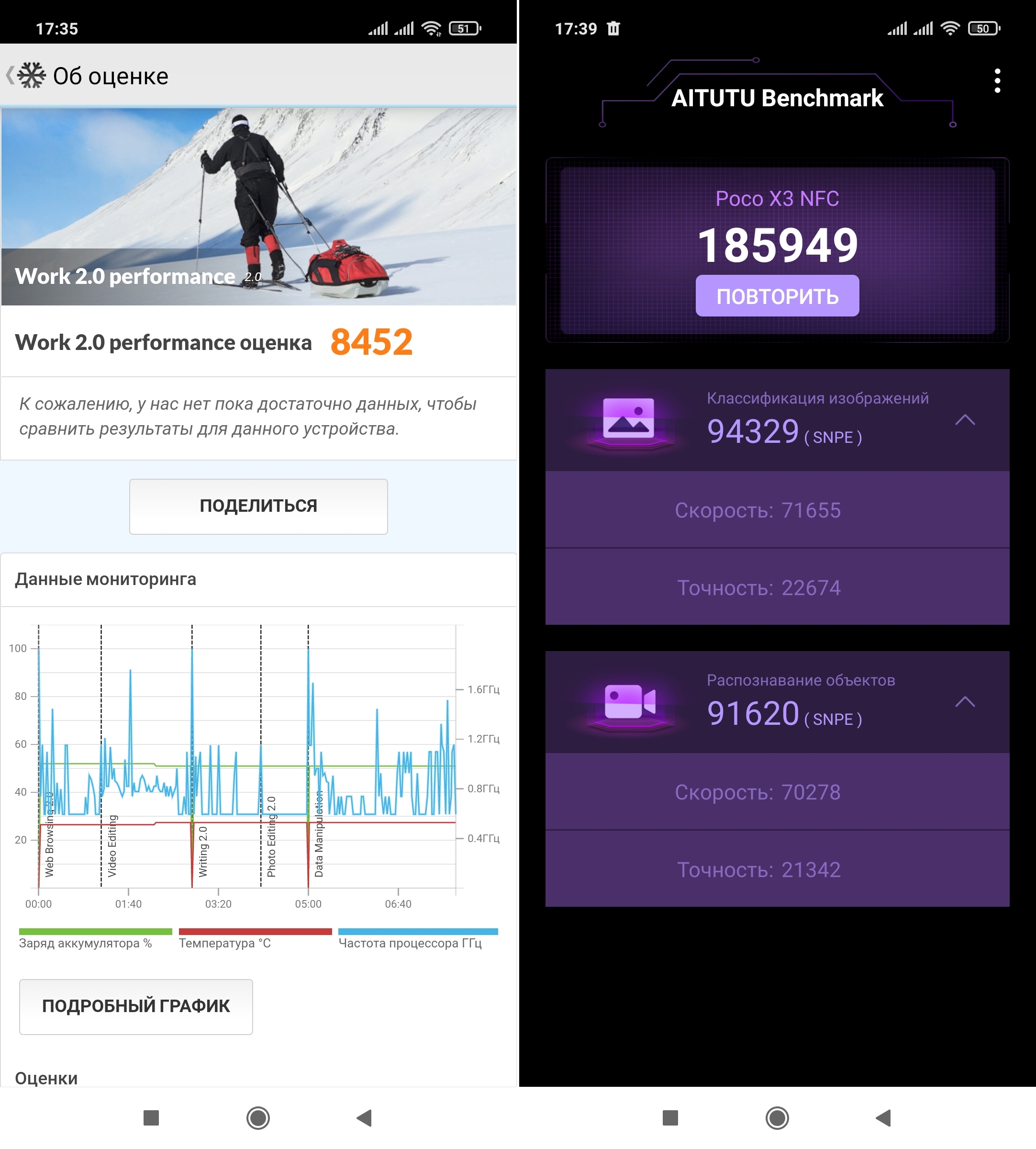
Task: Tap the blue Частота процессора legend bar
Action: (x=418, y=932)
